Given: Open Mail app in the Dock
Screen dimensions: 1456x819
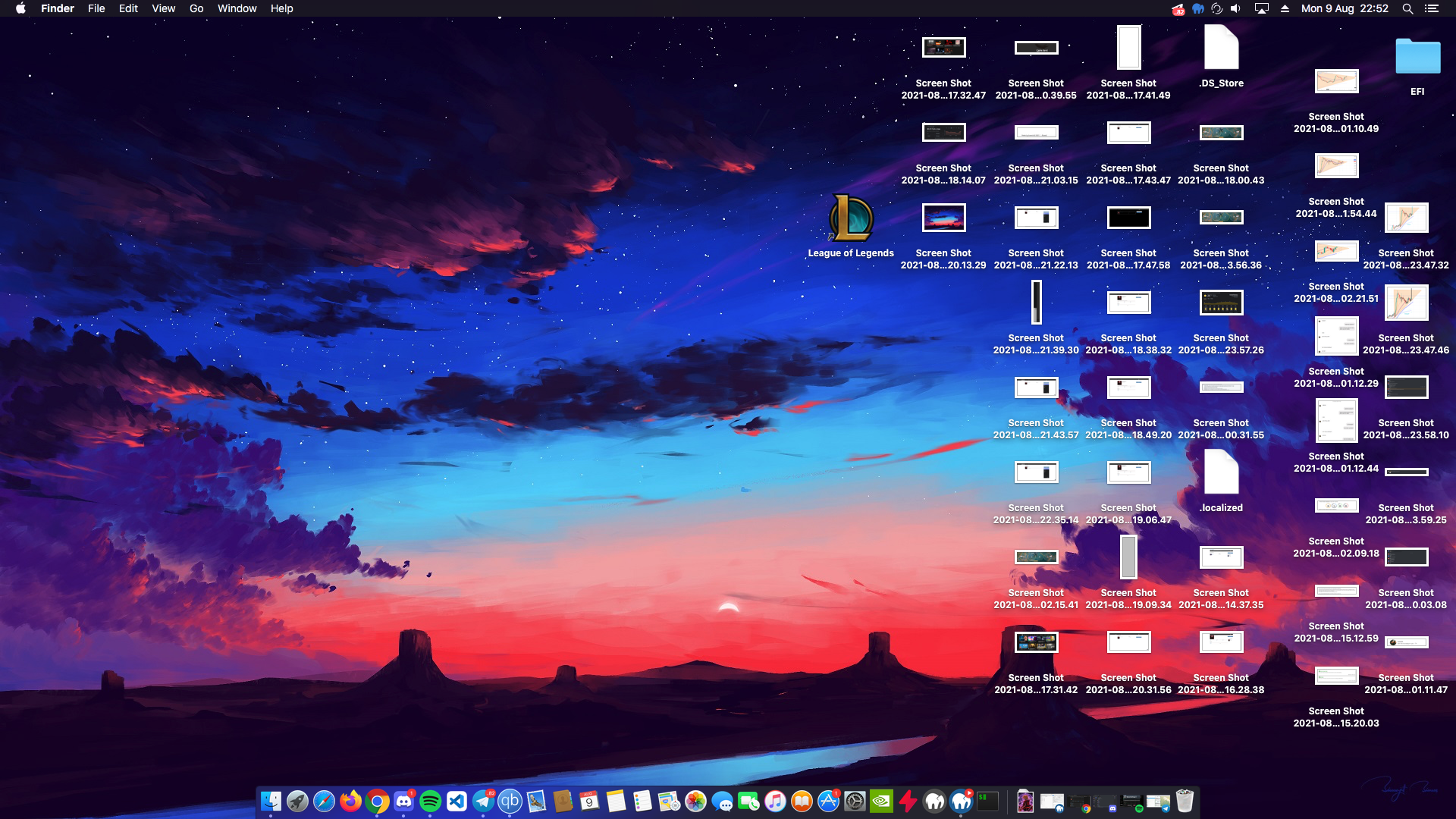Looking at the screenshot, I should click(536, 801).
